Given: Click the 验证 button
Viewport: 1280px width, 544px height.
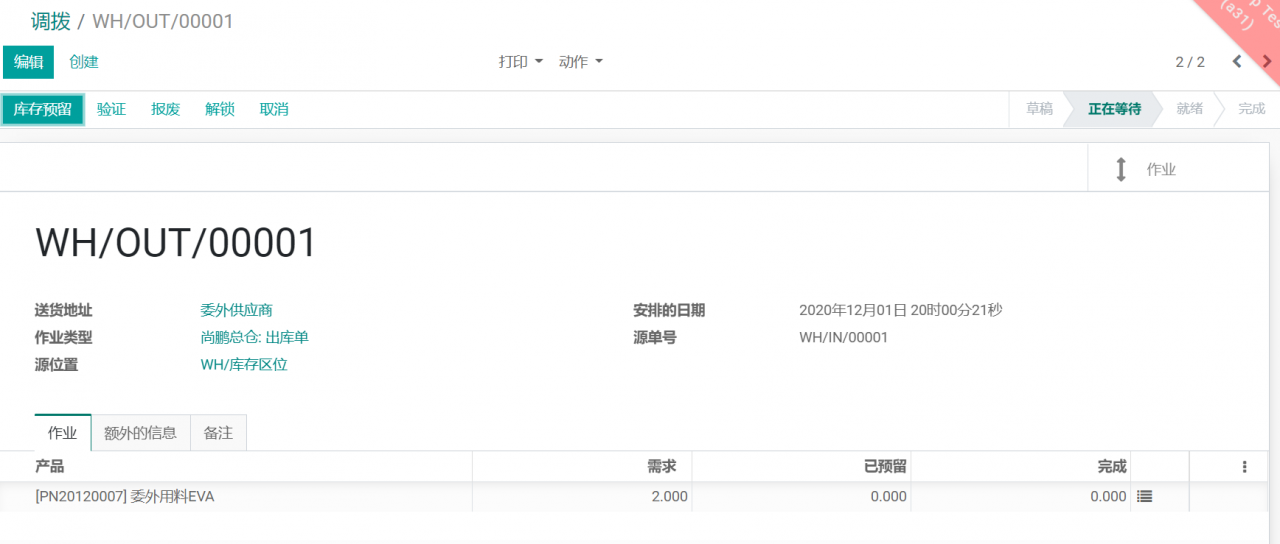Looking at the screenshot, I should pyautogui.click(x=112, y=109).
